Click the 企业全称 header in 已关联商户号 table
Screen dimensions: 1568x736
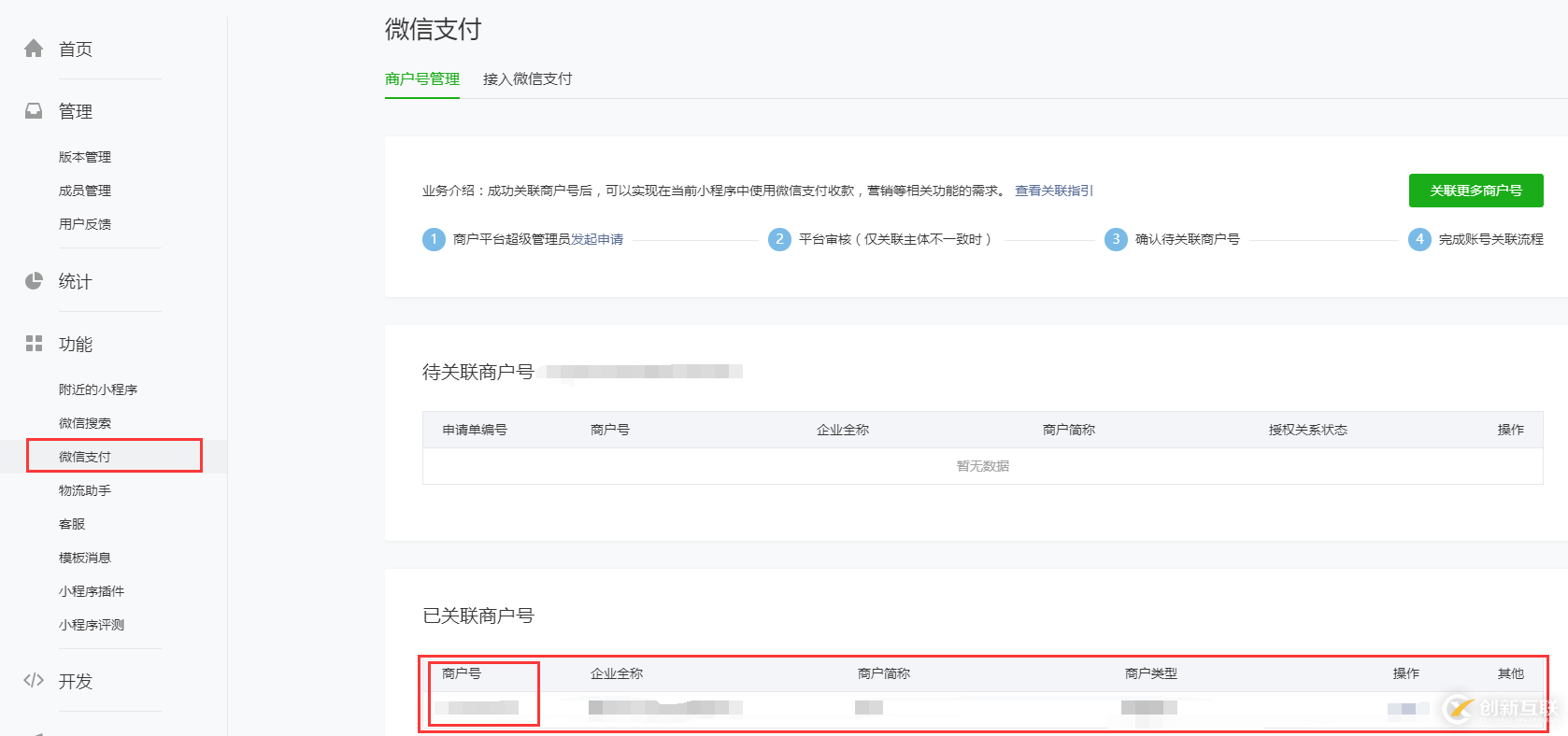[x=617, y=673]
